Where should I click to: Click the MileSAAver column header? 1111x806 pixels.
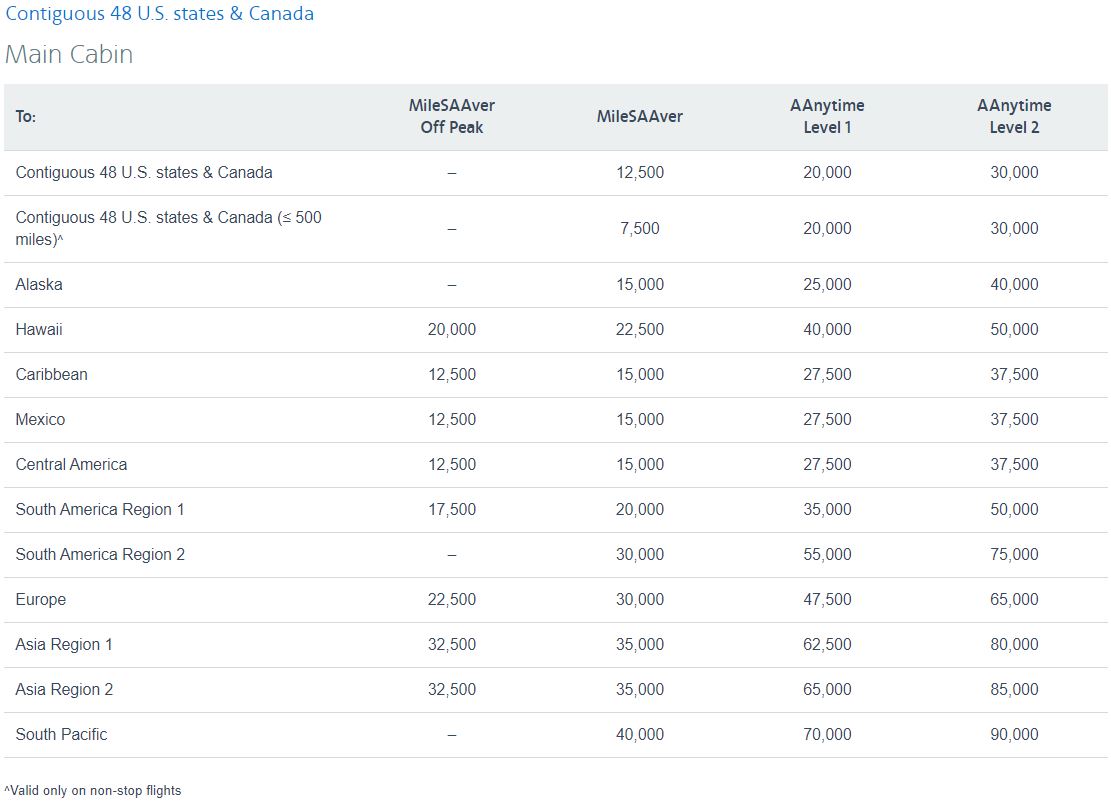pyautogui.click(x=639, y=116)
